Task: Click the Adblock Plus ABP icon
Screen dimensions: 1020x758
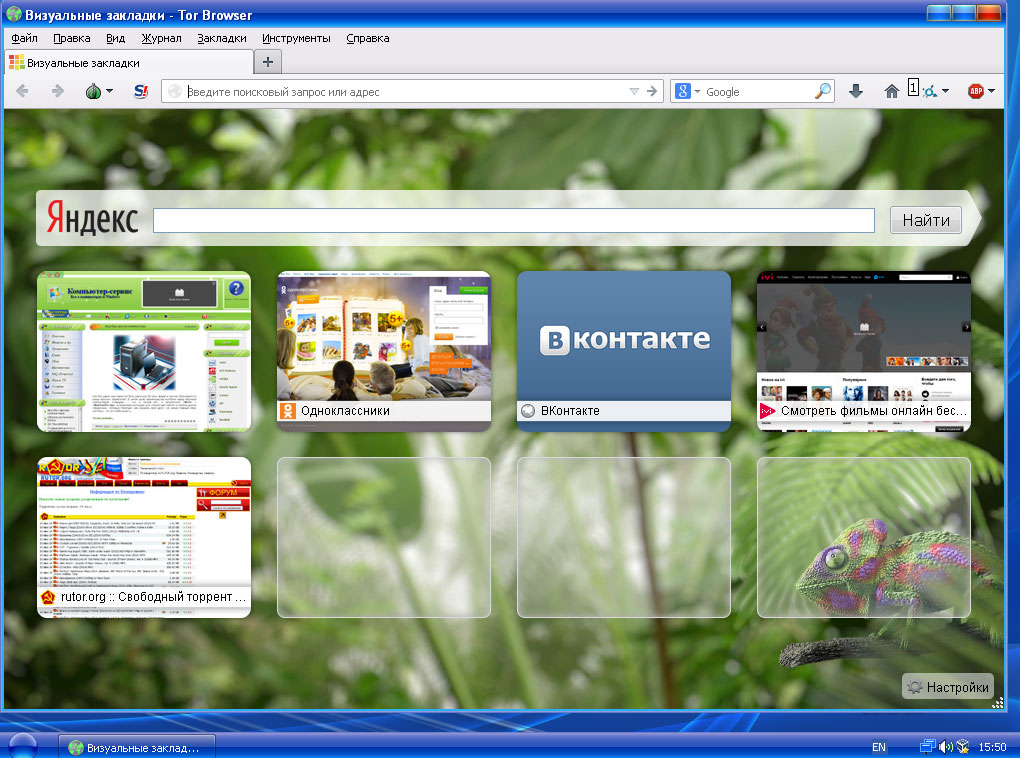Action: (975, 91)
